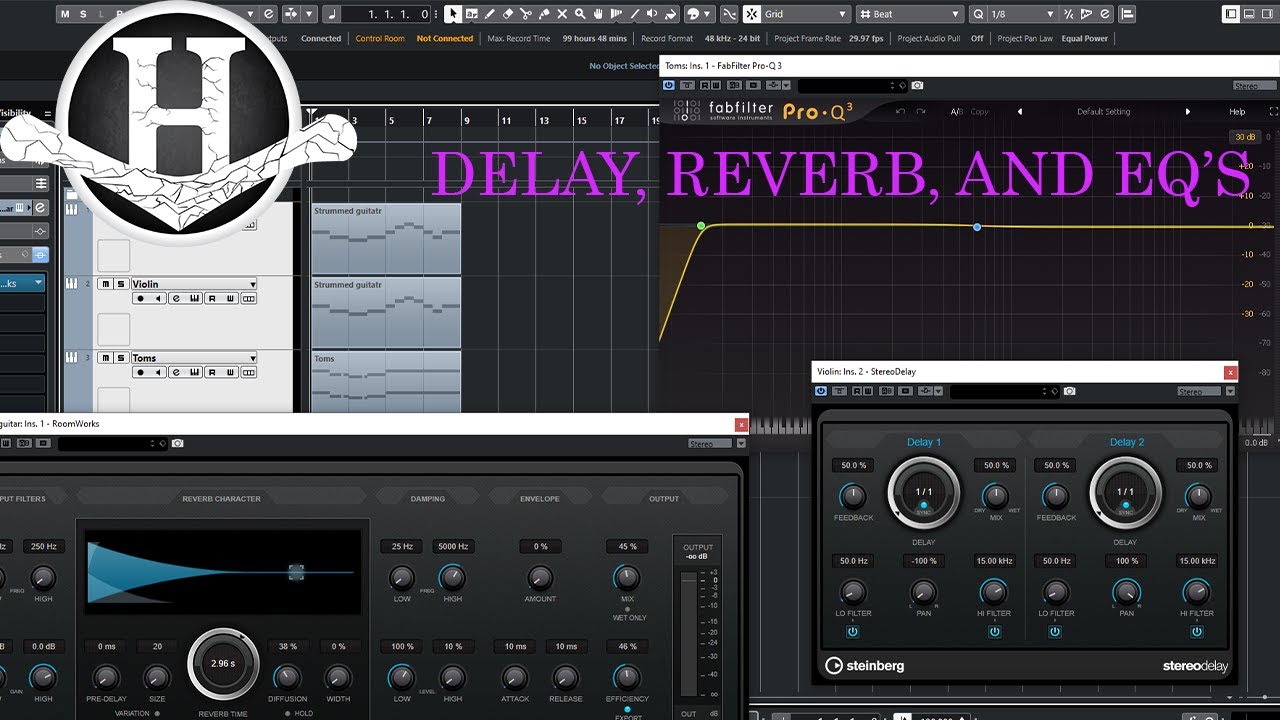Click camera snapshot icon in StereoDelay window
Image resolution: width=1280 pixels, height=720 pixels.
[1069, 391]
